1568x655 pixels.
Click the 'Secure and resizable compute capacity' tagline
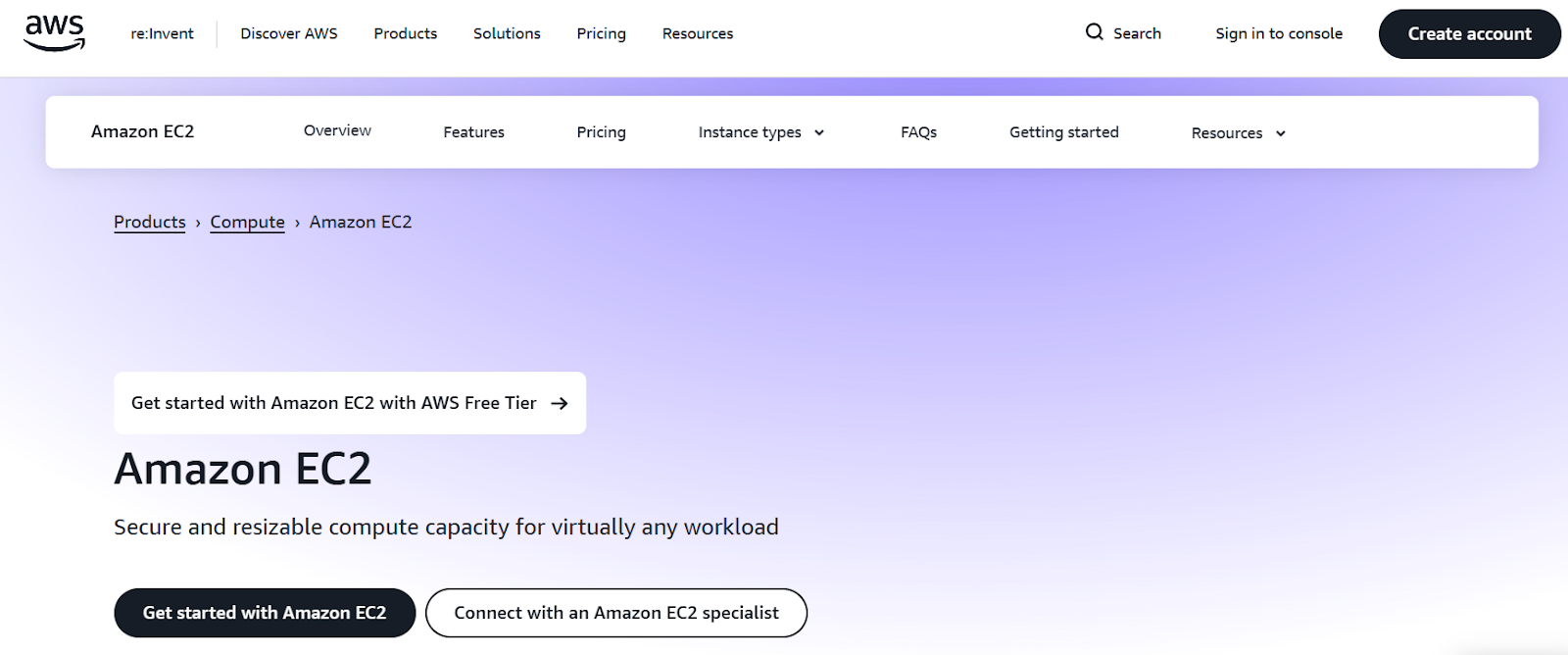(x=446, y=528)
